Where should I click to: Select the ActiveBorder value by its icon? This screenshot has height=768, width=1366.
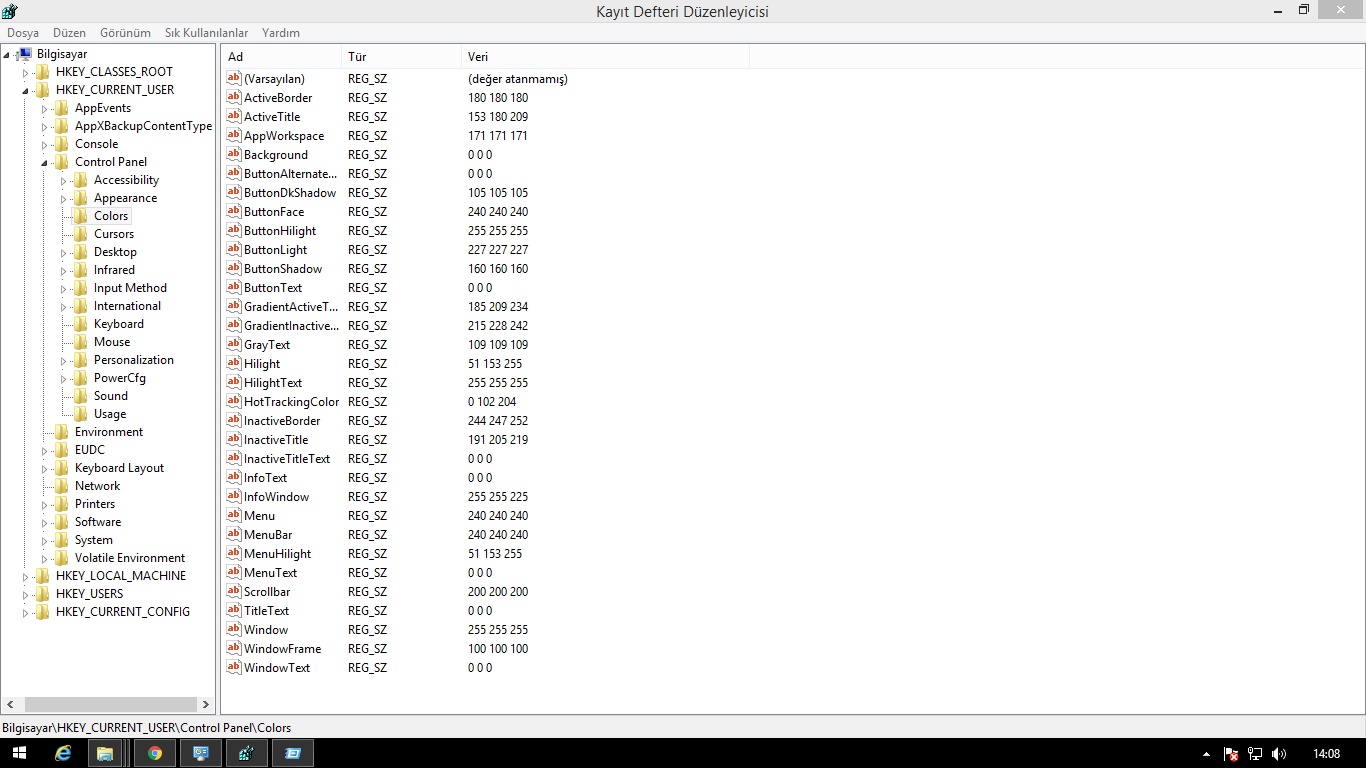(x=234, y=98)
